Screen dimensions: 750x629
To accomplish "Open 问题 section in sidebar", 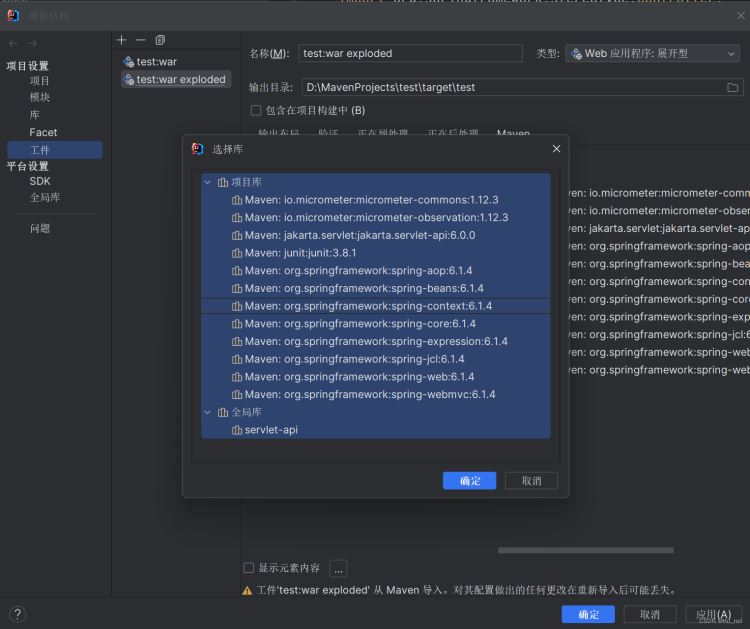I will point(40,229).
